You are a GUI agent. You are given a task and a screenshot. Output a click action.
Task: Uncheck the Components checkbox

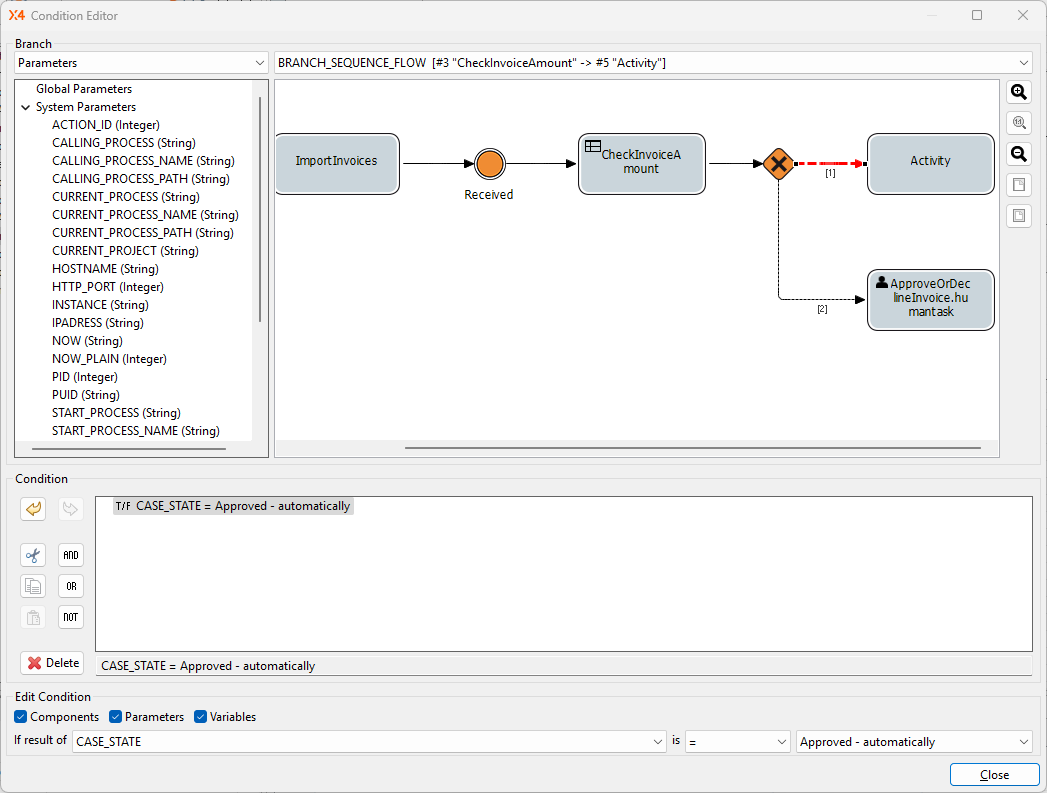coord(21,717)
